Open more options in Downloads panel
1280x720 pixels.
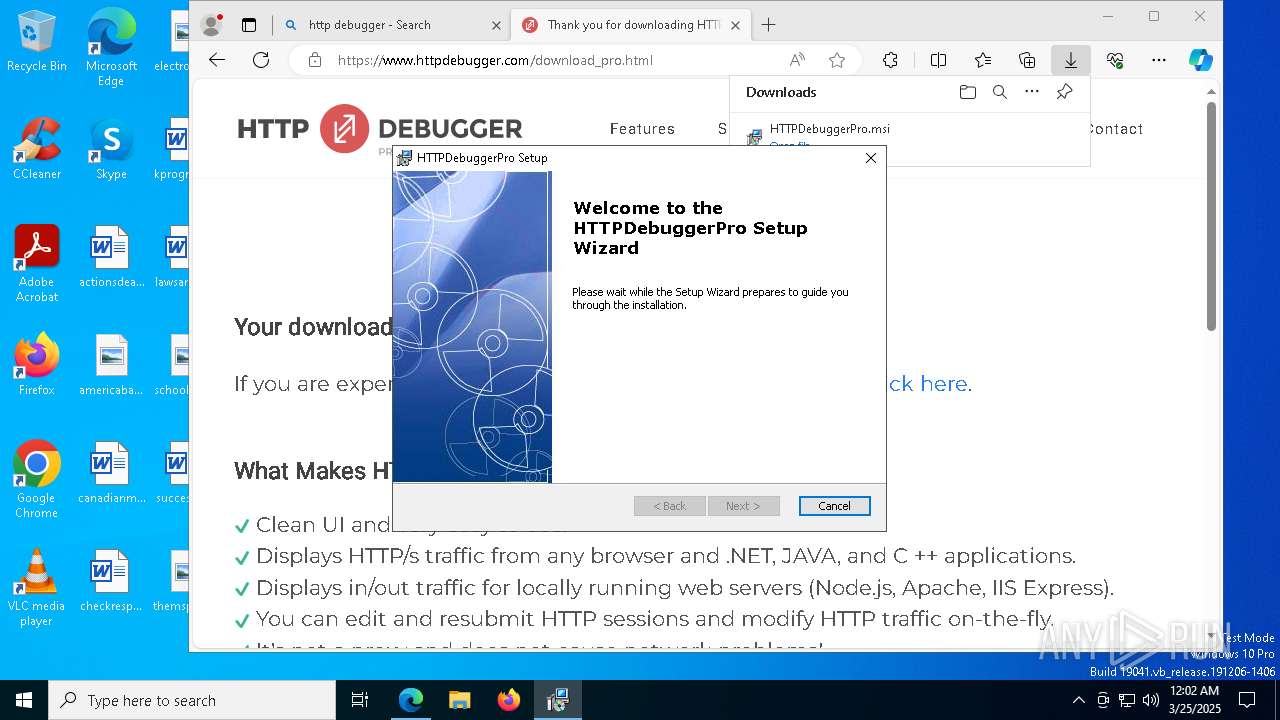(1032, 92)
